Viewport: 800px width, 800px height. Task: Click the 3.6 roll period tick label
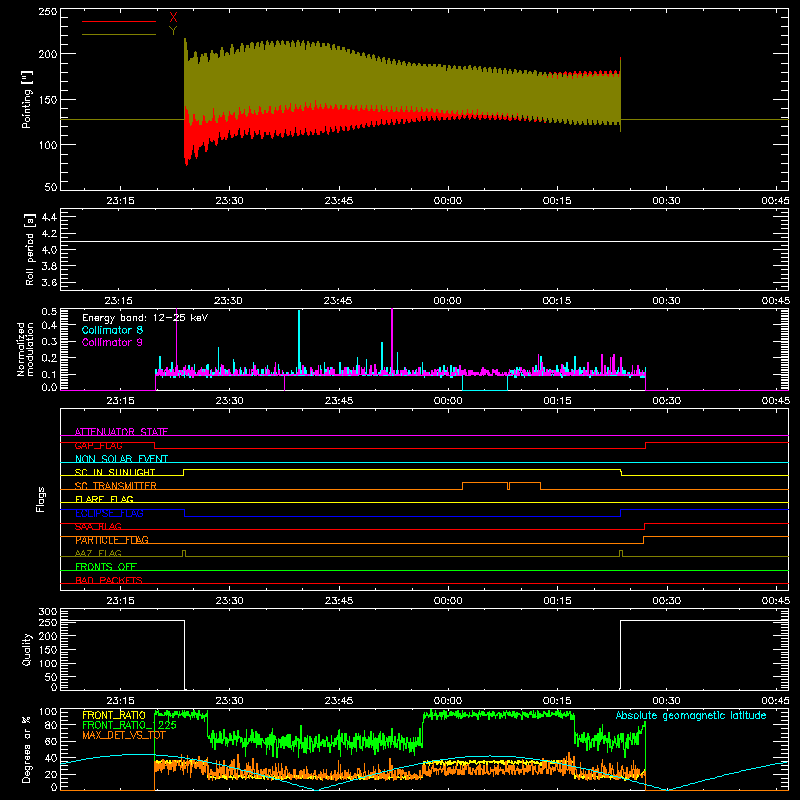click(49, 282)
